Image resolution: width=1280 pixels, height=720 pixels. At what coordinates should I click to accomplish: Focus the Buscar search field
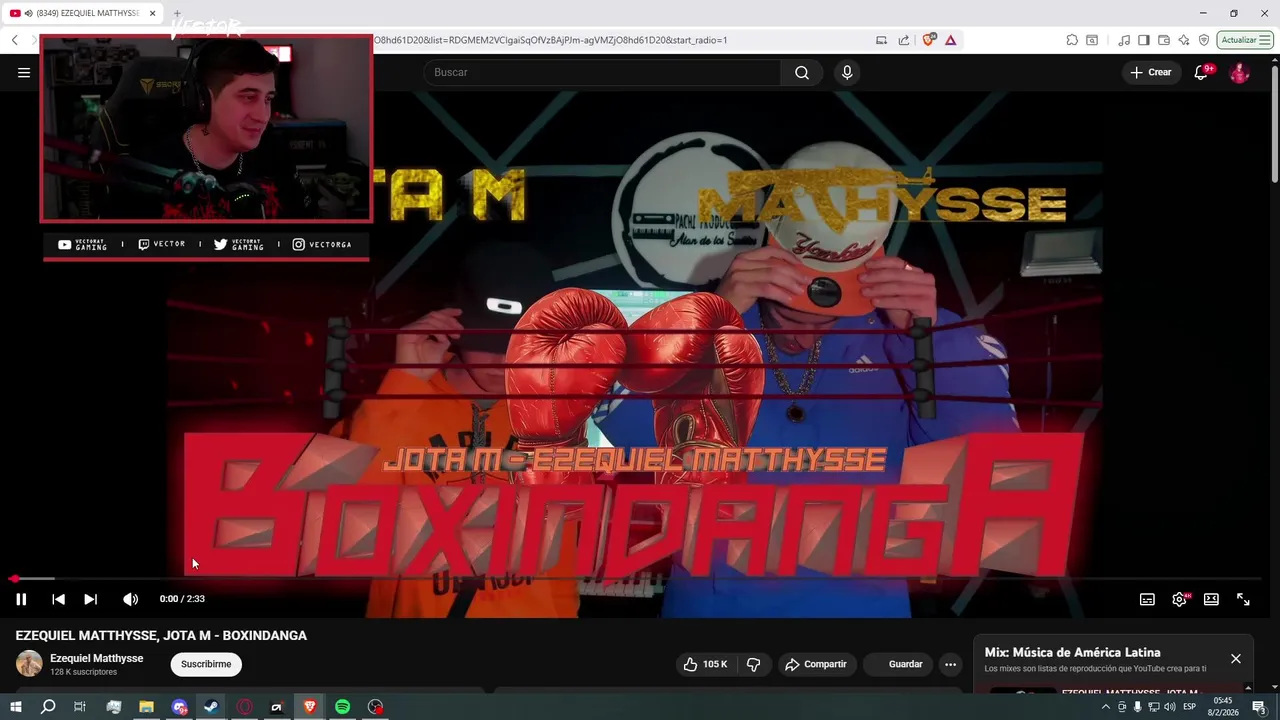[602, 72]
